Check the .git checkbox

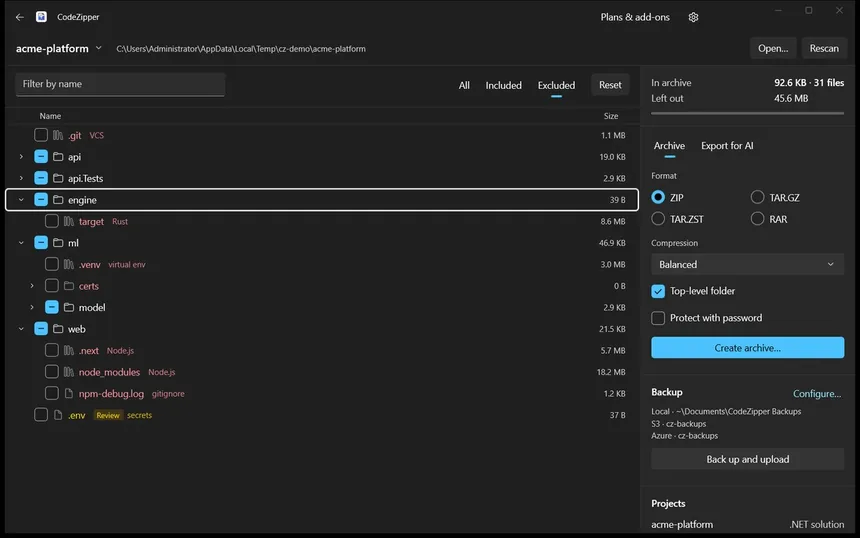[41, 135]
